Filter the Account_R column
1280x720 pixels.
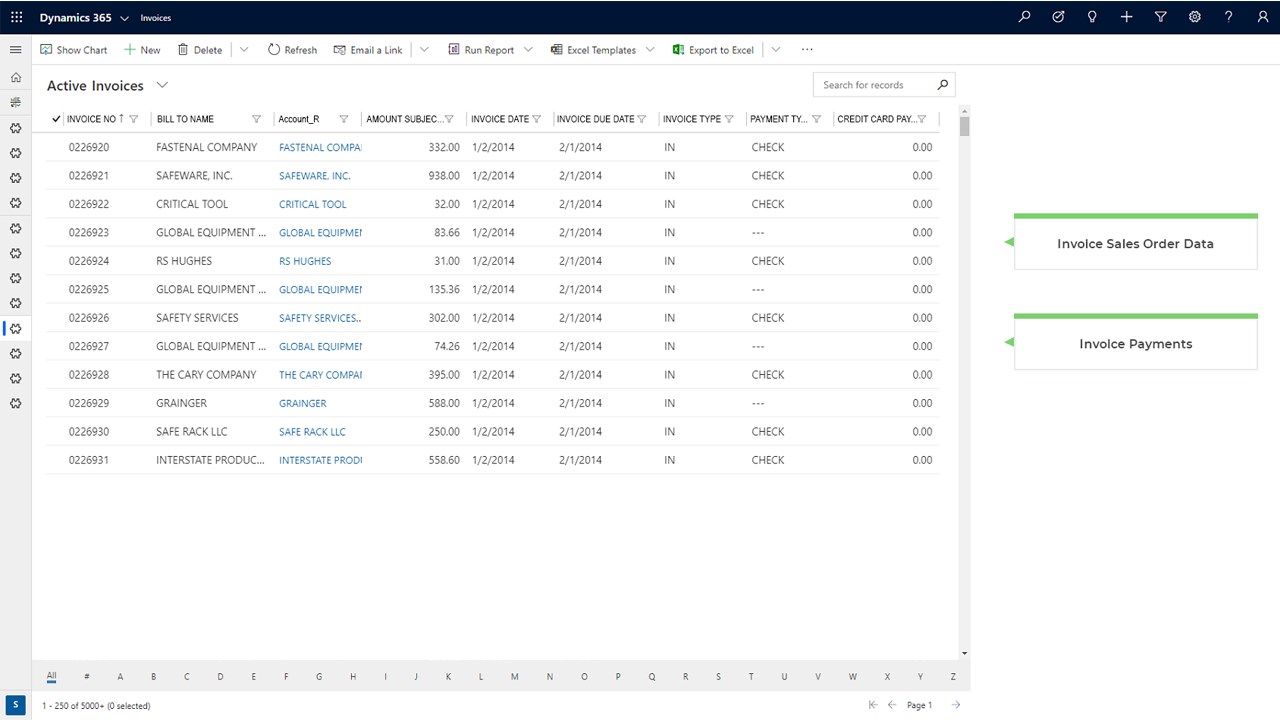344,119
